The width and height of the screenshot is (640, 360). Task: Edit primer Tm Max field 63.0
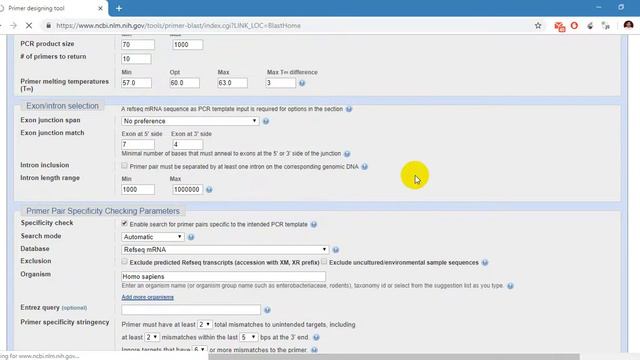[x=232, y=83]
